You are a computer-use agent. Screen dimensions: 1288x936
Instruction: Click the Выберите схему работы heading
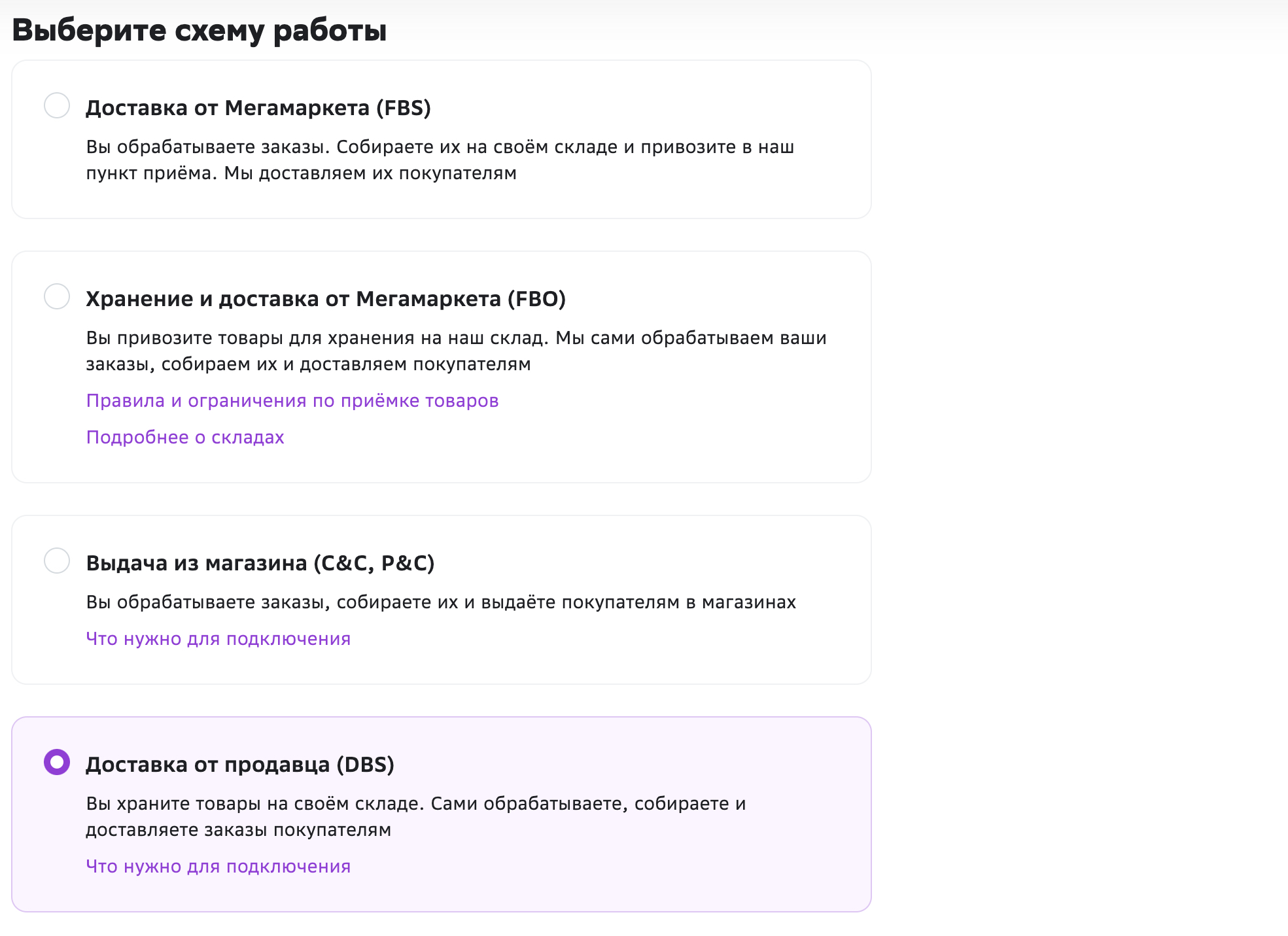pyautogui.click(x=200, y=30)
